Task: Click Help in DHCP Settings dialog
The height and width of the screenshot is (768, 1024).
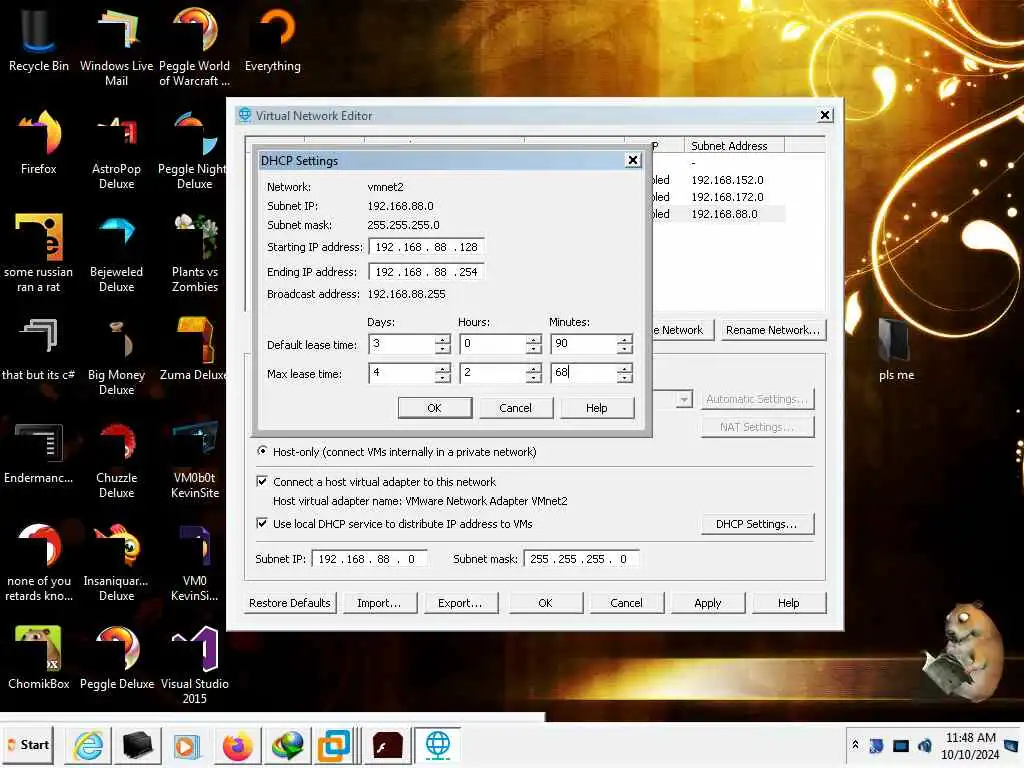Action: 596,408
